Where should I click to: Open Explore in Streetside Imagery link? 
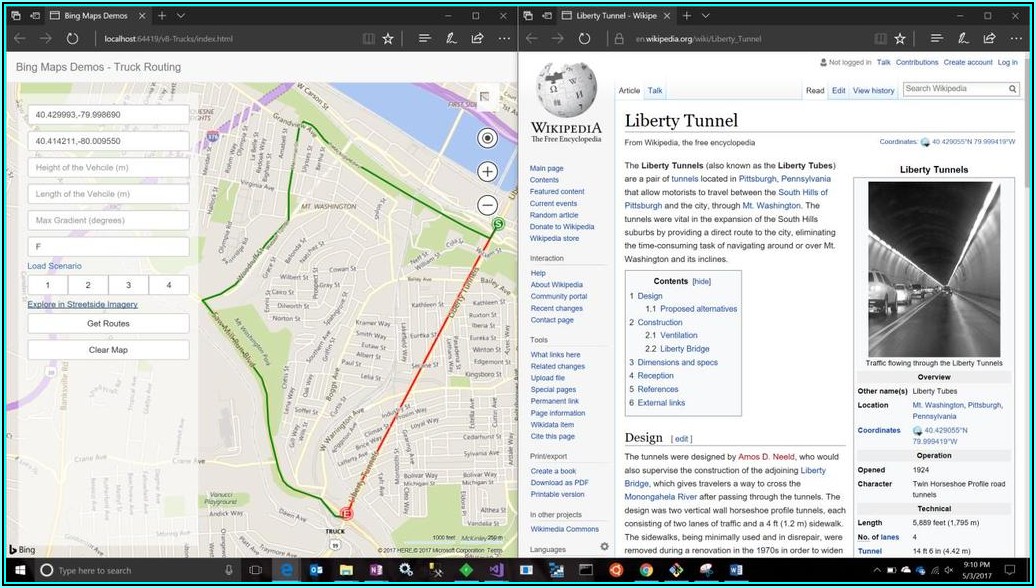[x=82, y=304]
